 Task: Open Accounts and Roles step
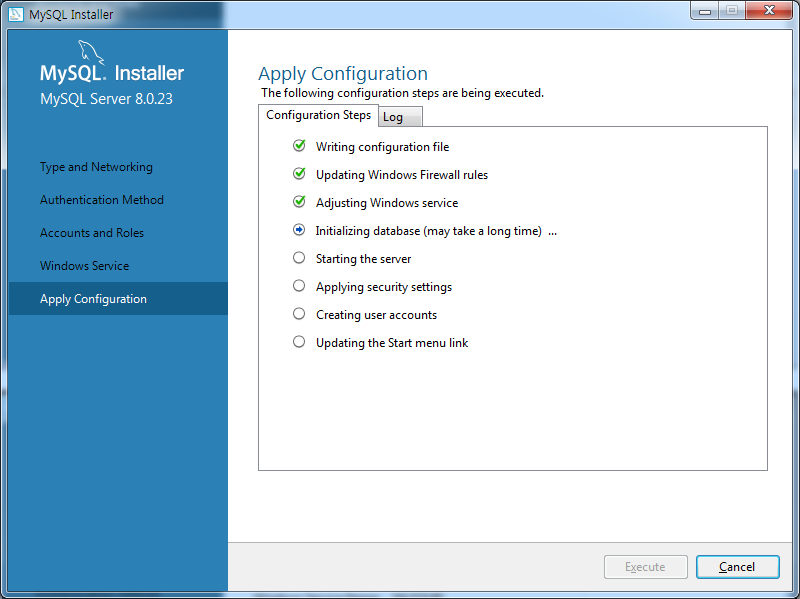coord(92,233)
